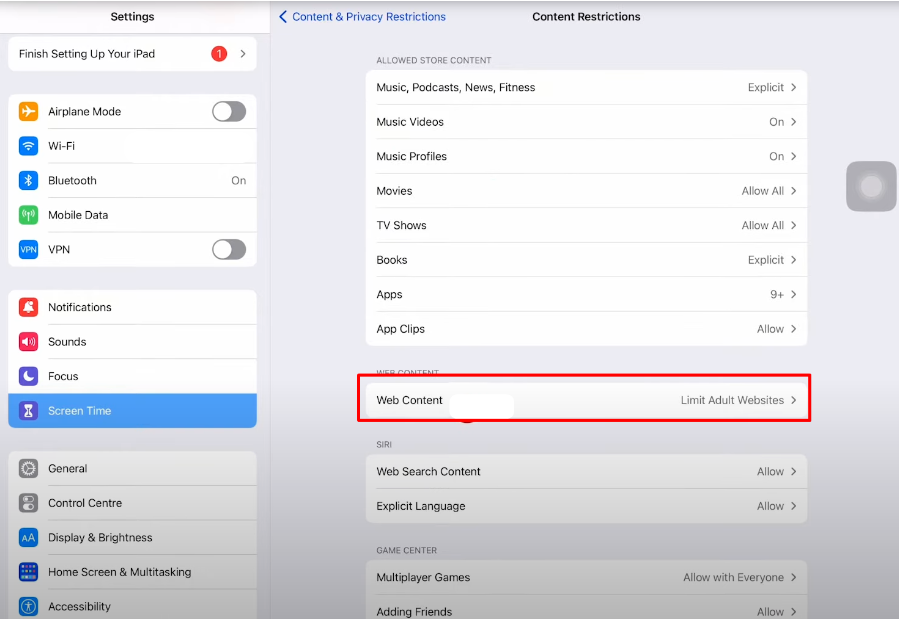Open the Apps 9+ rating chevron

(x=793, y=295)
